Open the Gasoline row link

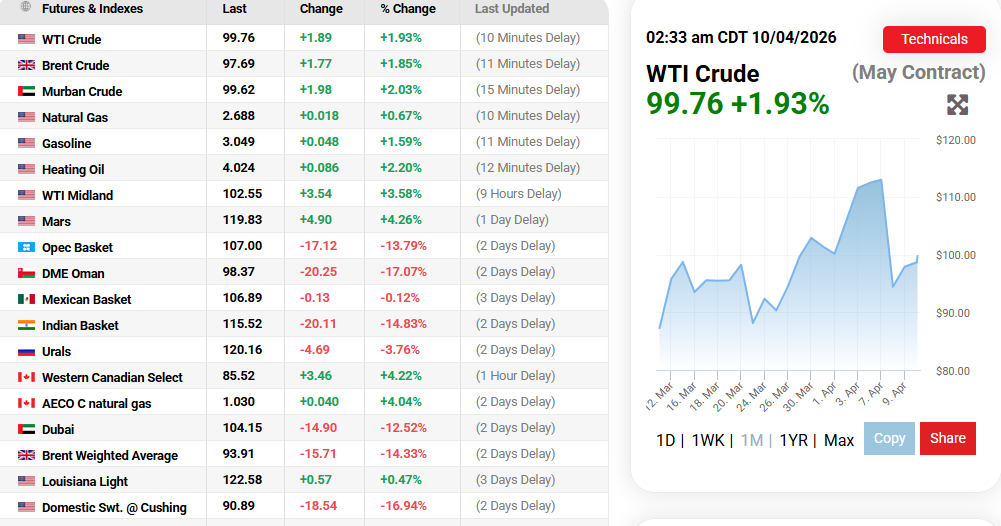[66, 144]
